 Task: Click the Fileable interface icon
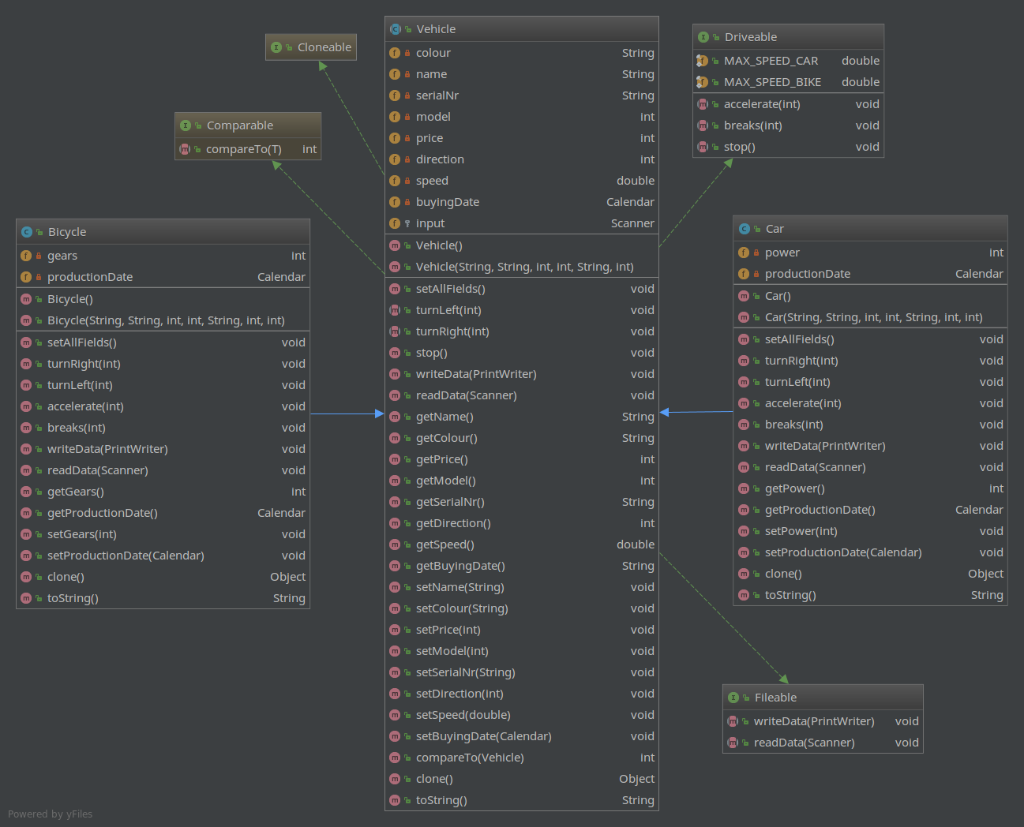tap(733, 698)
